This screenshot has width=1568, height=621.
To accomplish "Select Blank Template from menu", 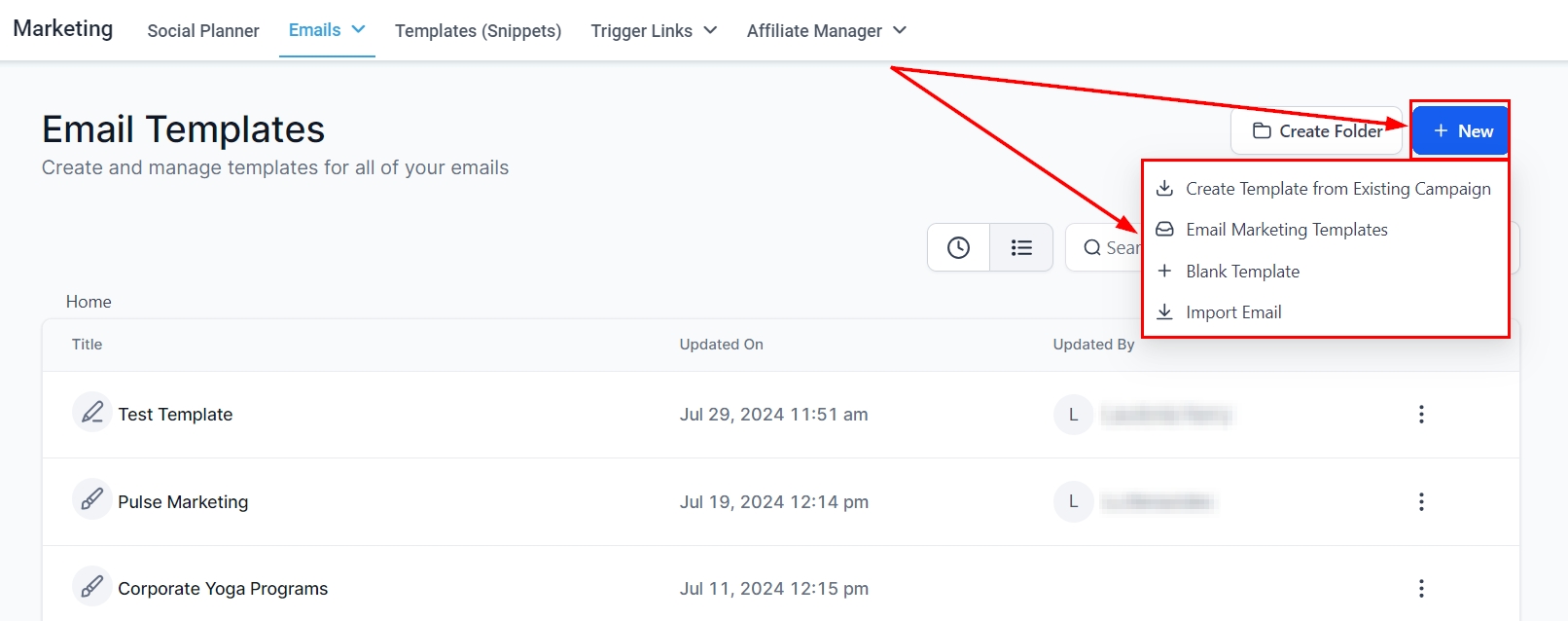I will click(x=1242, y=272).
